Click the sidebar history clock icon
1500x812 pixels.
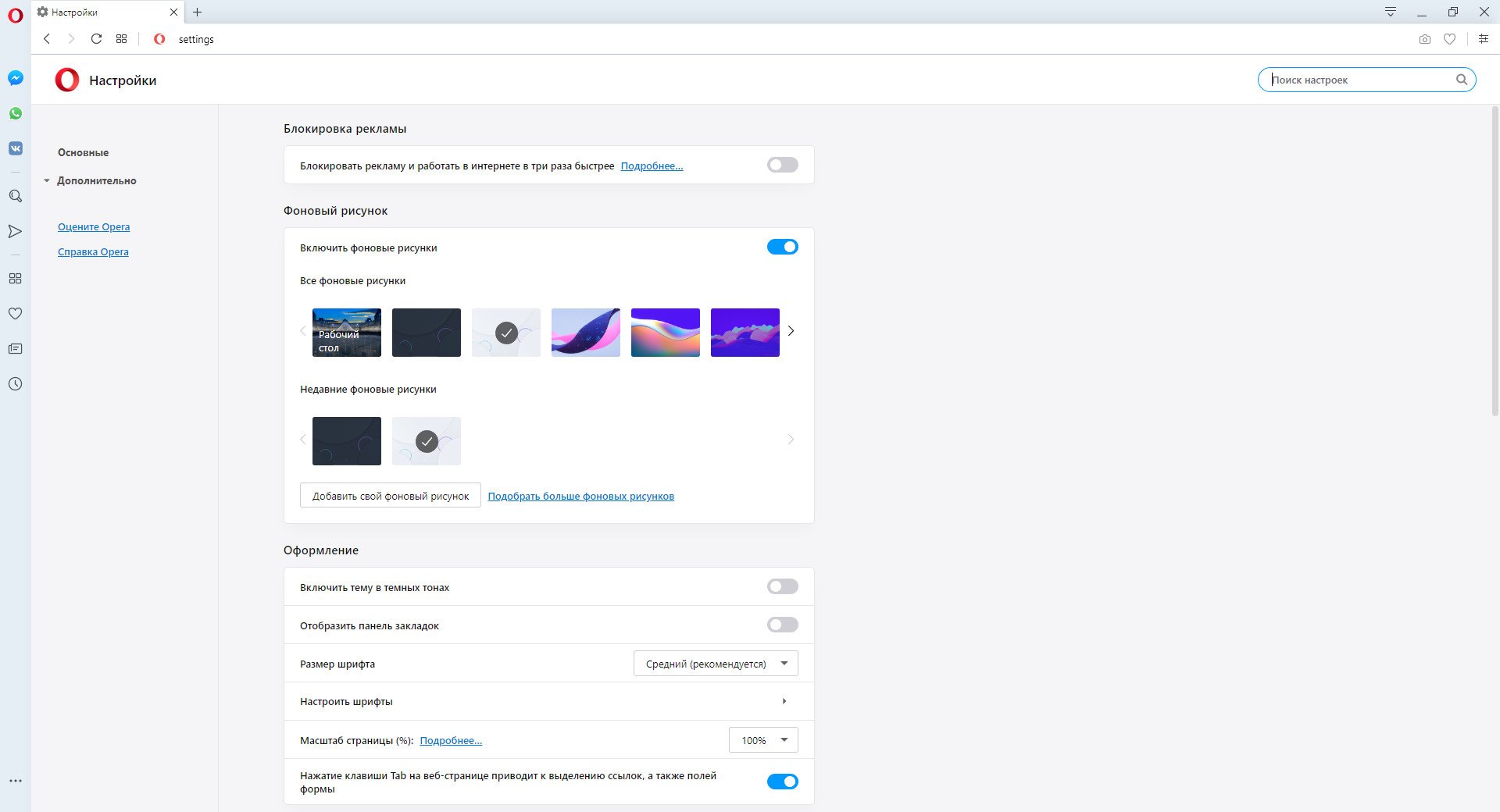point(15,384)
